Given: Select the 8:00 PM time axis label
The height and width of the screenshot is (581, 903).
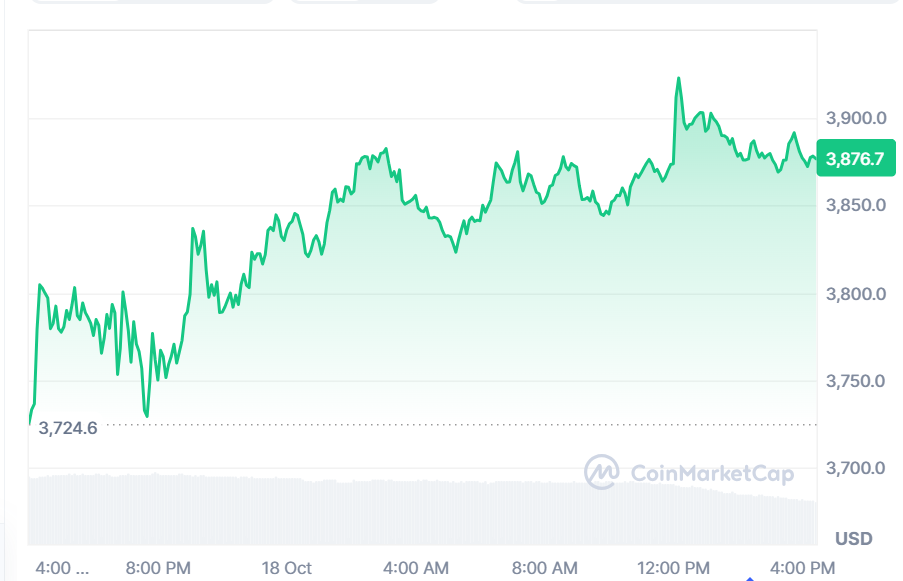Looking at the screenshot, I should point(158,568).
